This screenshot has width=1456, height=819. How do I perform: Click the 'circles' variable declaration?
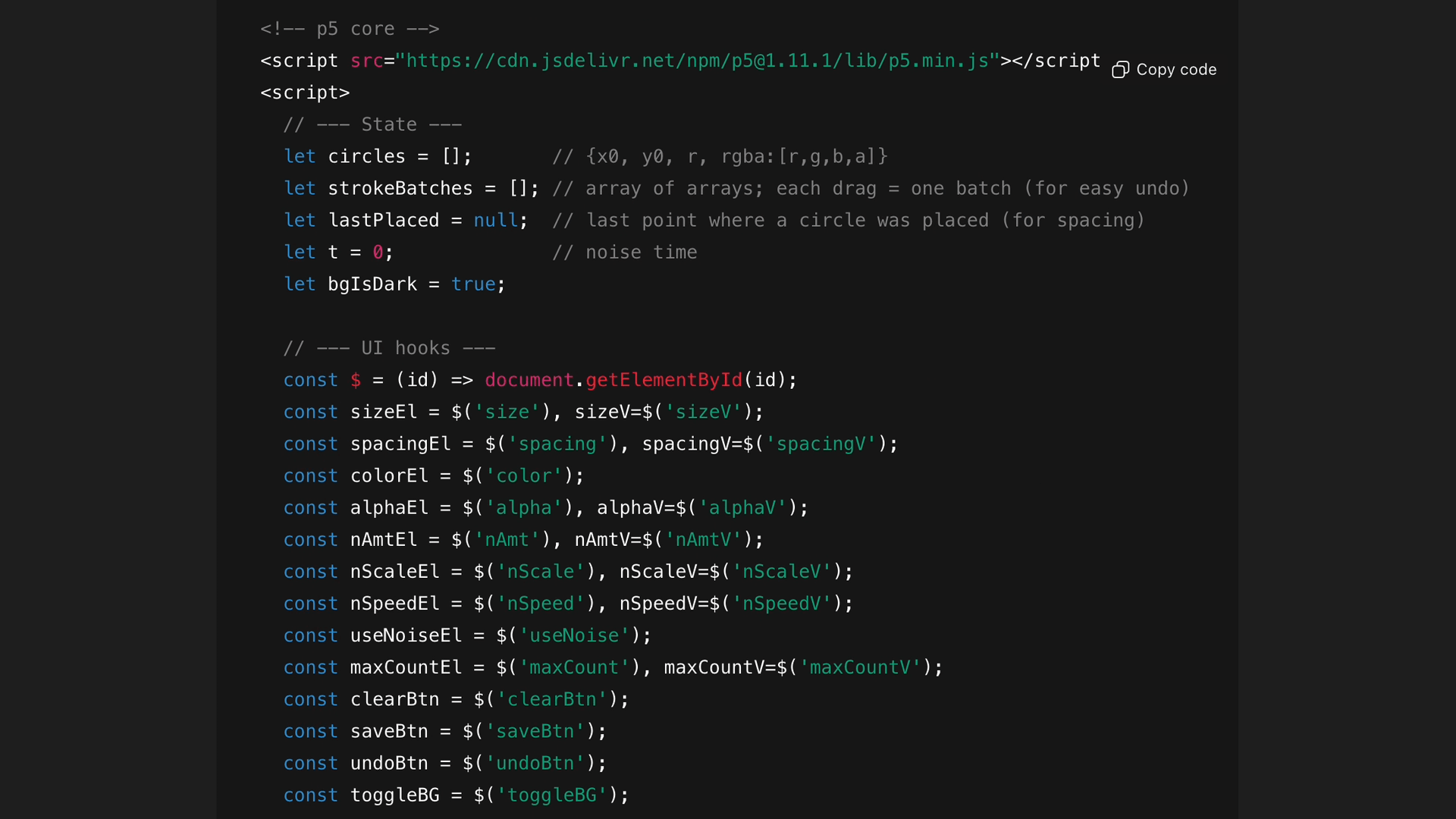(366, 156)
